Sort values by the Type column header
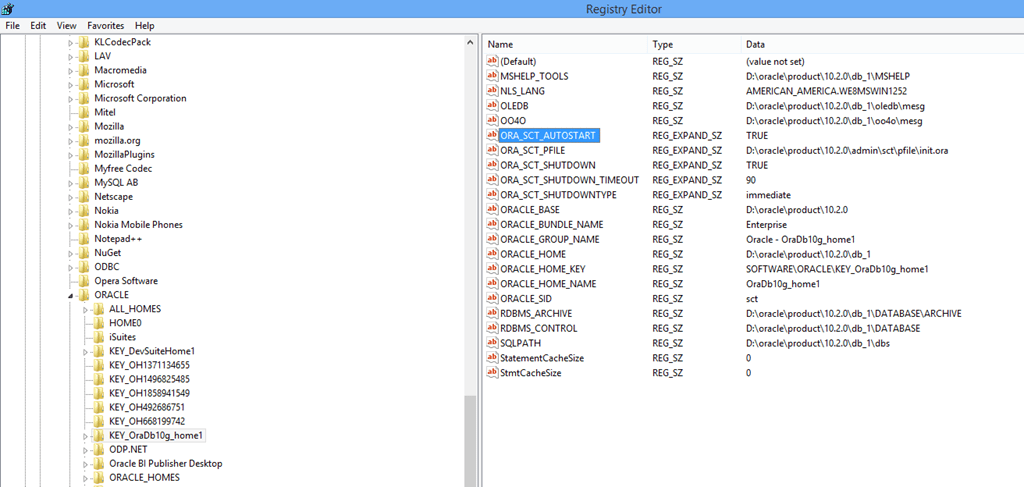Viewport: 1024px width, 487px height. coord(694,44)
